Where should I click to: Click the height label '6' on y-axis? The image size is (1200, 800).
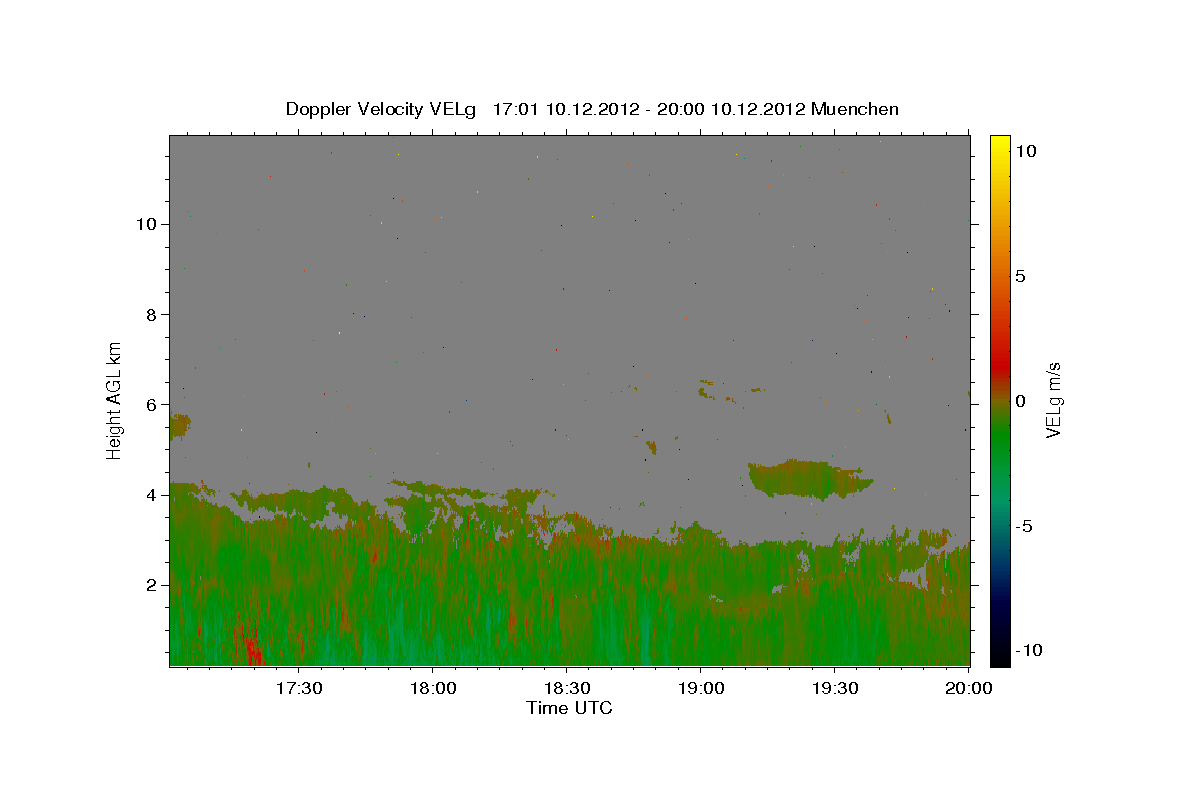click(x=150, y=404)
